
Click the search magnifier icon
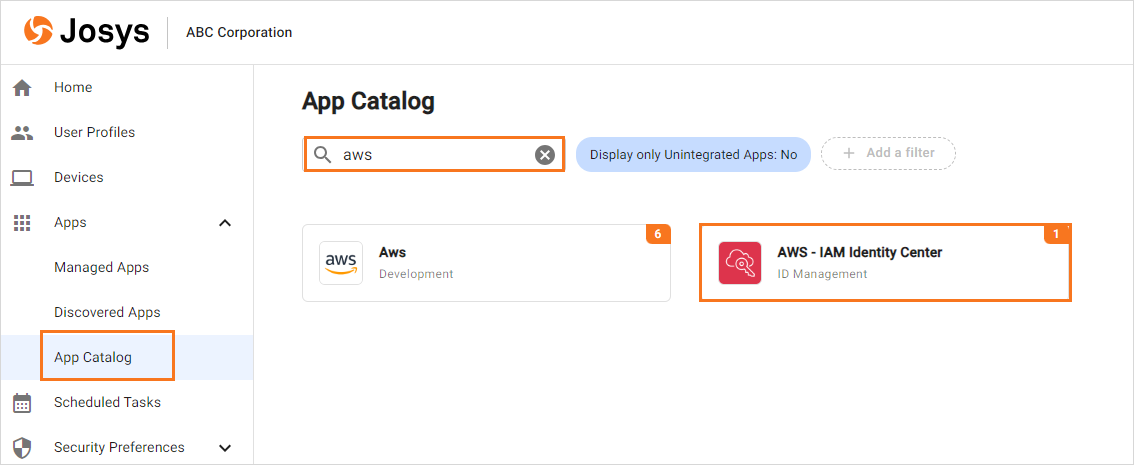coord(323,154)
